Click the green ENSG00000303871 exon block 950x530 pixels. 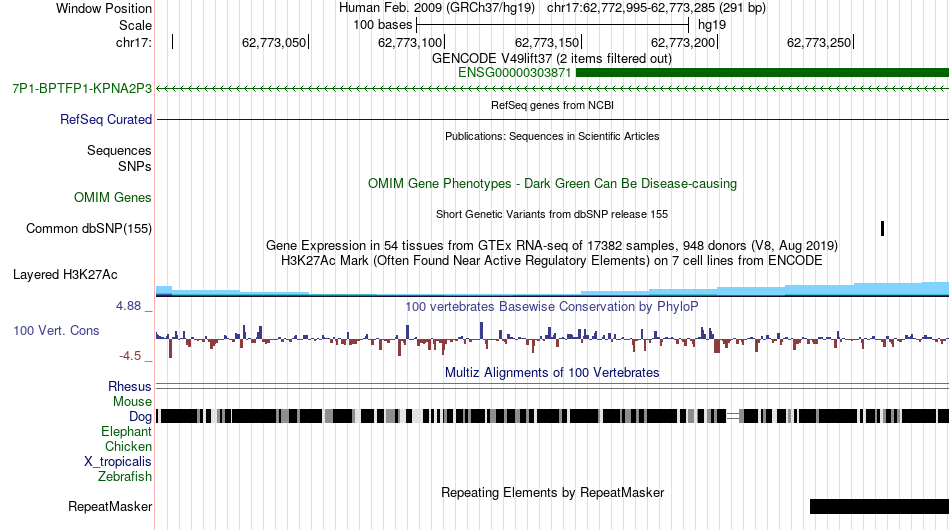(762, 73)
